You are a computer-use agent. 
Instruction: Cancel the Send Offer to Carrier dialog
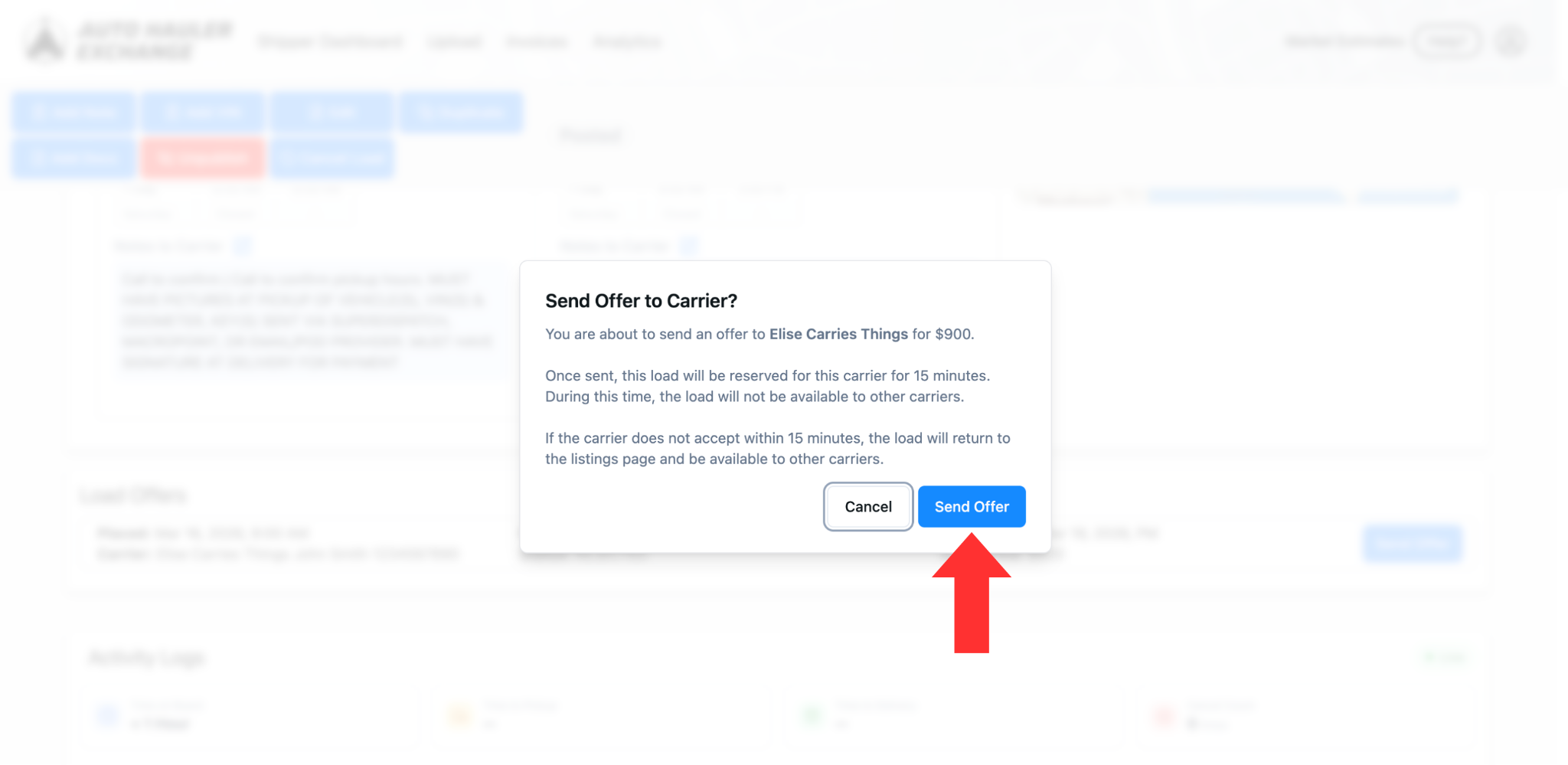tap(867, 507)
